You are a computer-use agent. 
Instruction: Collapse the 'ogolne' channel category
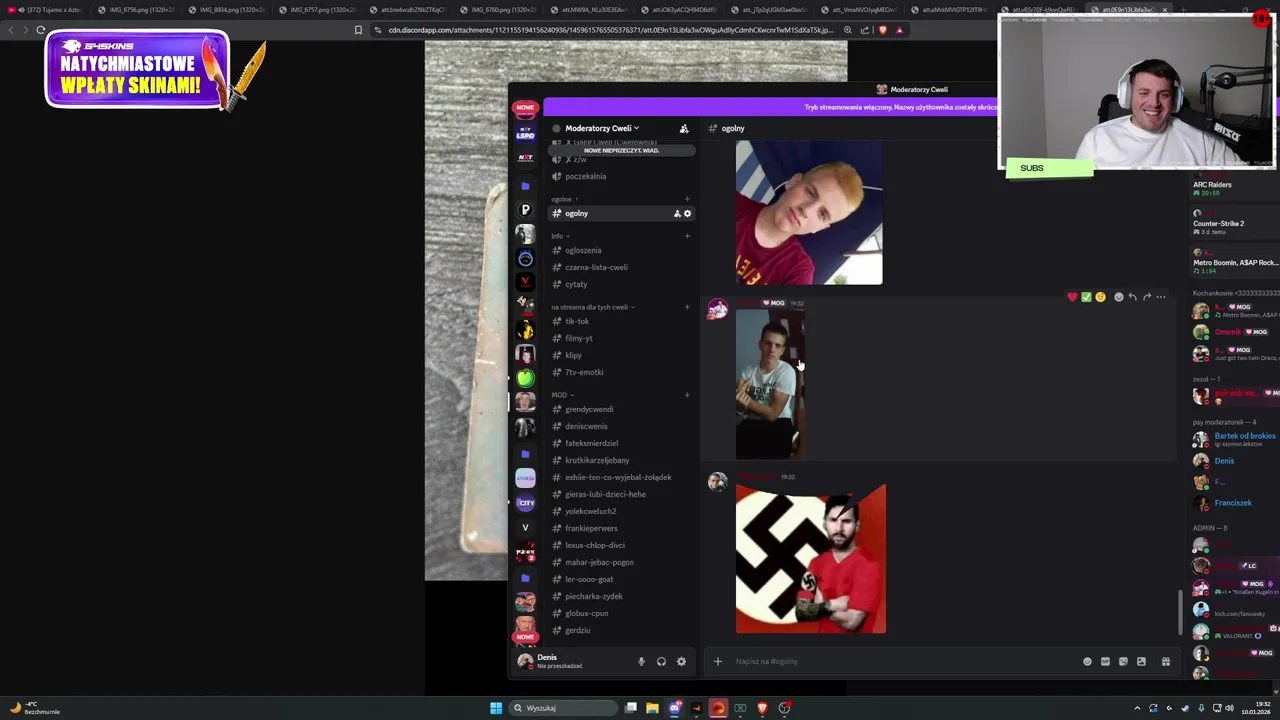pyautogui.click(x=564, y=199)
